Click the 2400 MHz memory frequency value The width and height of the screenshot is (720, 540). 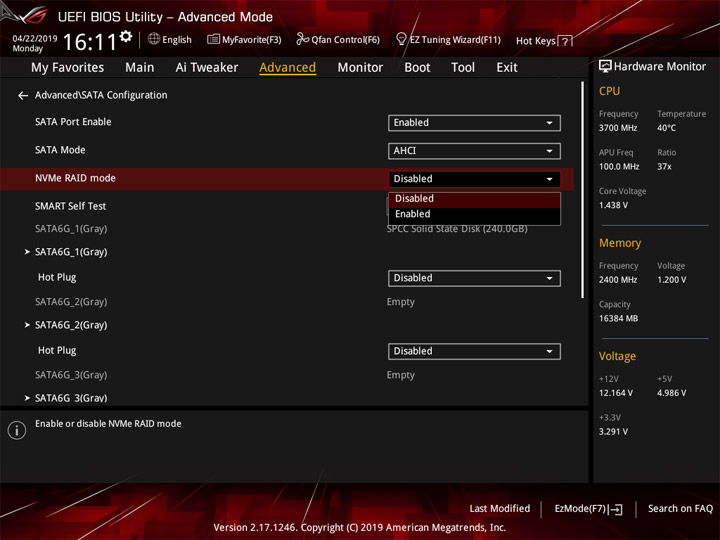618,280
